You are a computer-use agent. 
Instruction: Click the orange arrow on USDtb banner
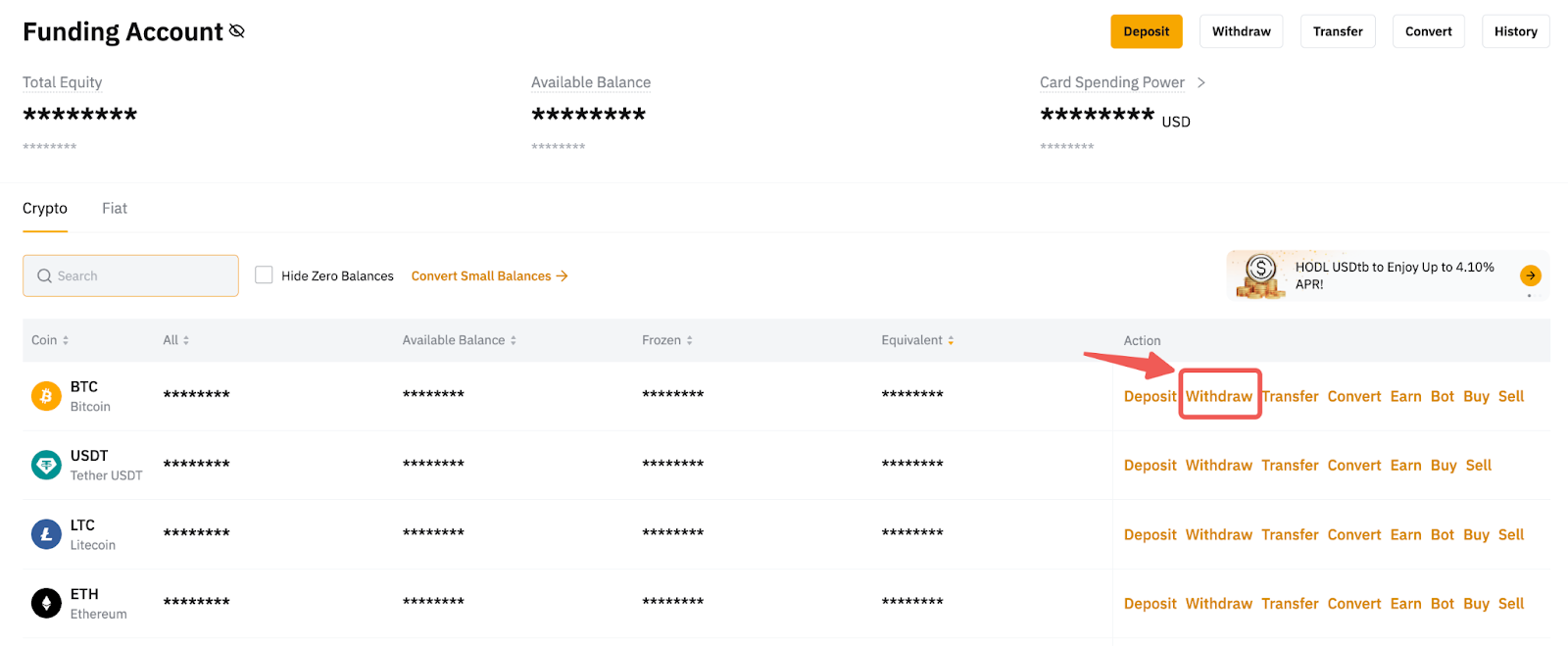(1530, 275)
